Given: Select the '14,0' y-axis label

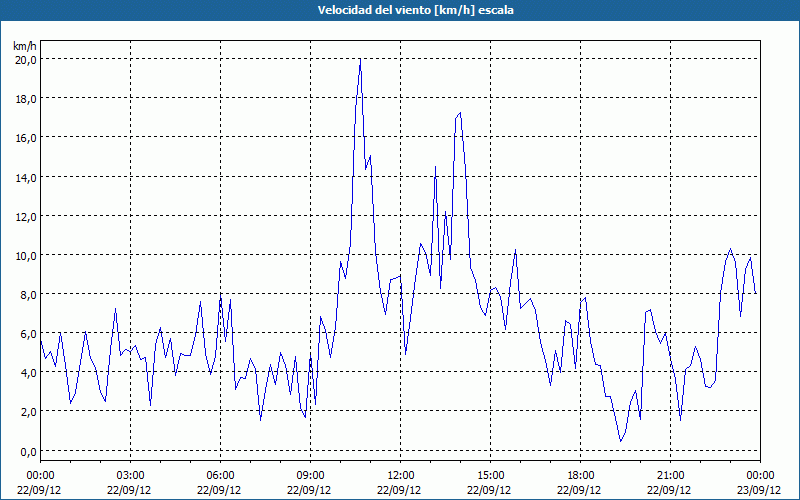Looking at the screenshot, I should pos(26,177).
